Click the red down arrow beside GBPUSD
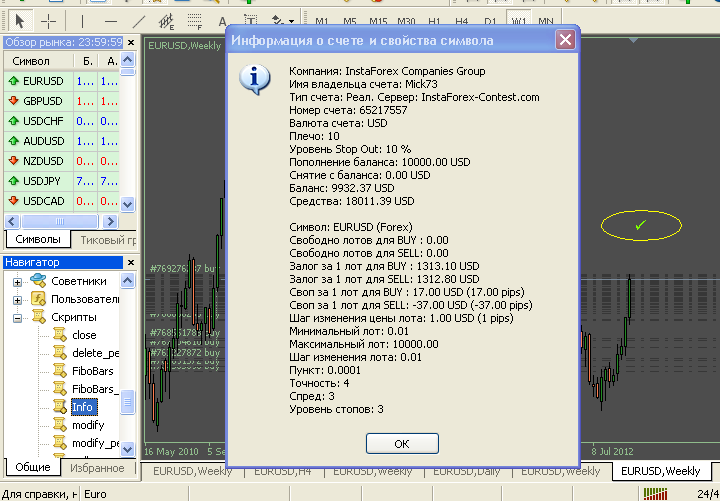 13,101
